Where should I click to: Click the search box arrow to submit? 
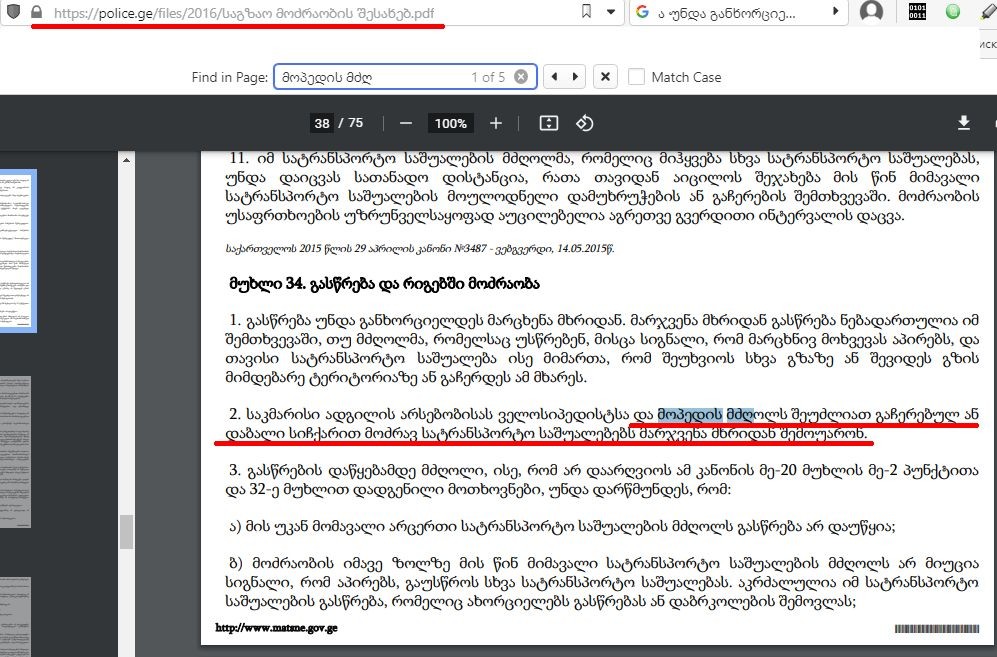coord(835,11)
